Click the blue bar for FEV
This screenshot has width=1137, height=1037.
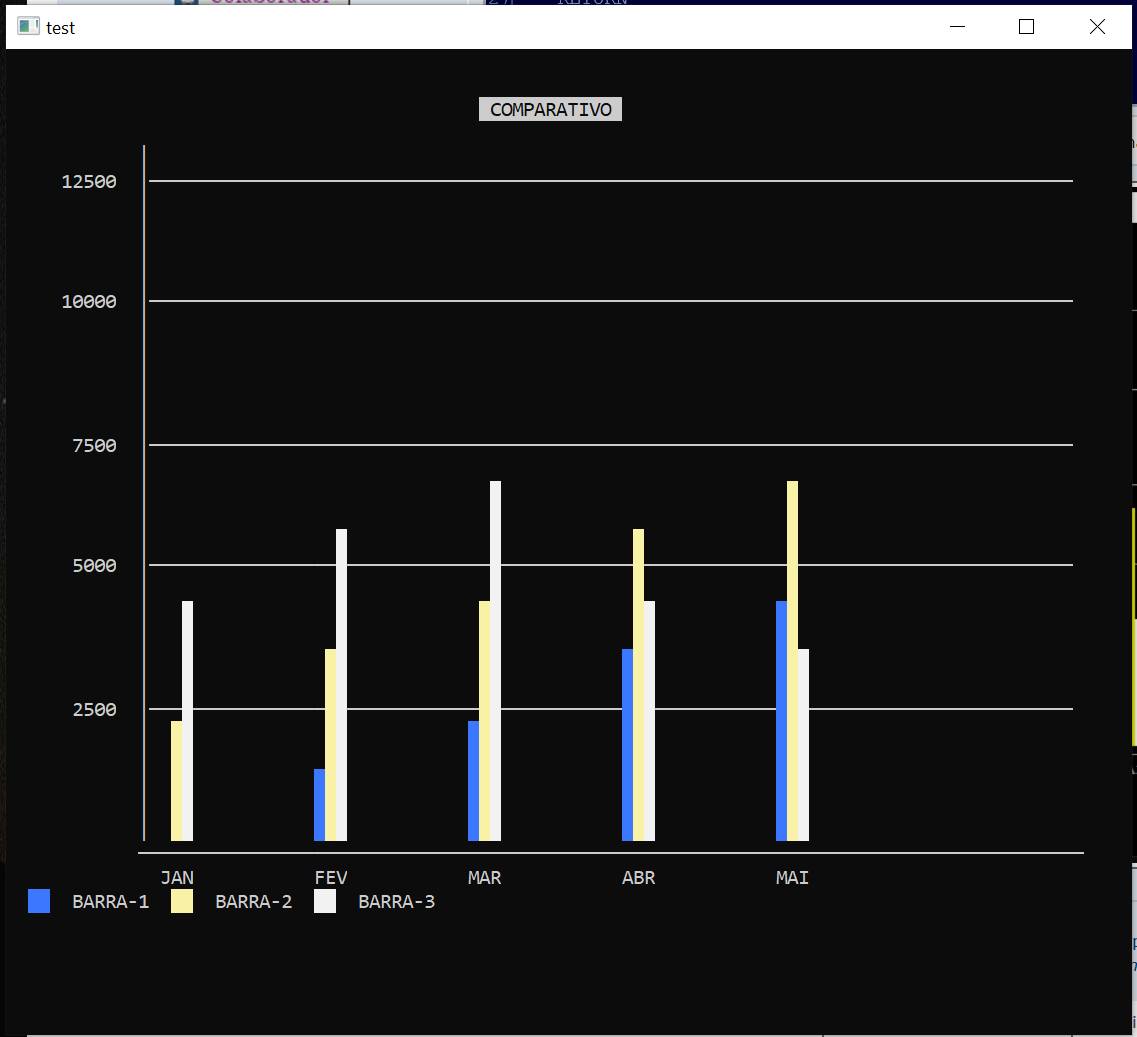(319, 804)
